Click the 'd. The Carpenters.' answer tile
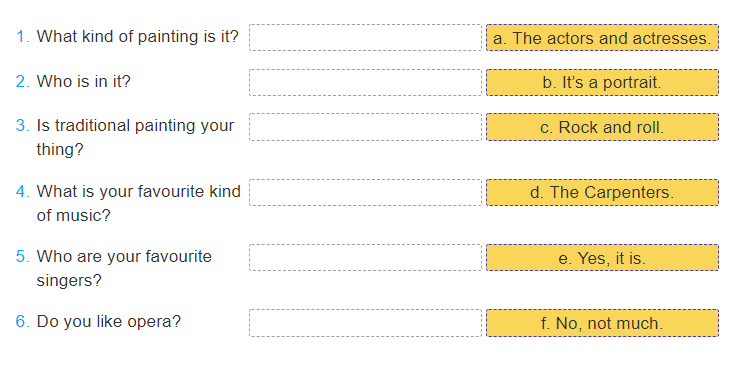The height and width of the screenshot is (370, 736). [602, 193]
